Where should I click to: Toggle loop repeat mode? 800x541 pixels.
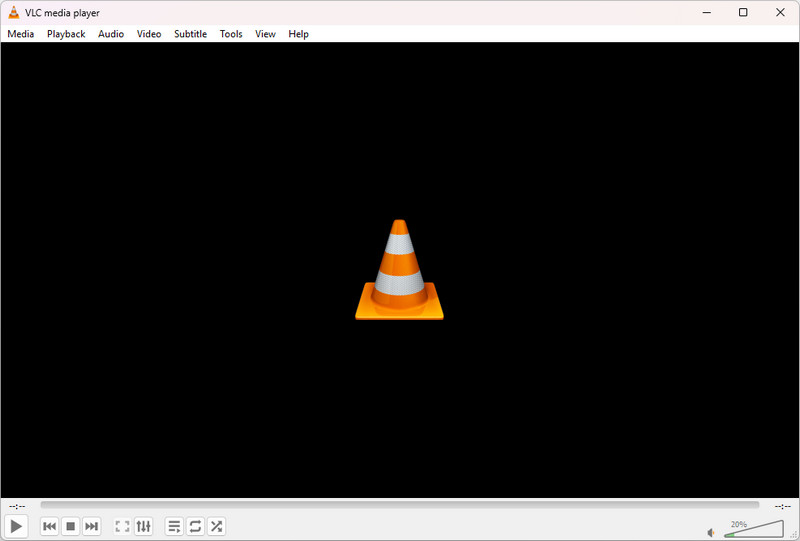(x=195, y=526)
